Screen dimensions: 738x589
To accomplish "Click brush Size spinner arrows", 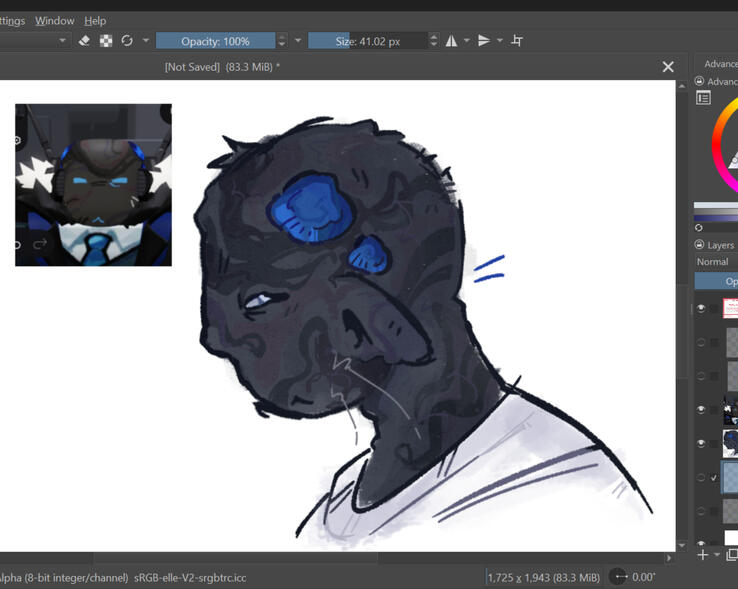I will 434,40.
